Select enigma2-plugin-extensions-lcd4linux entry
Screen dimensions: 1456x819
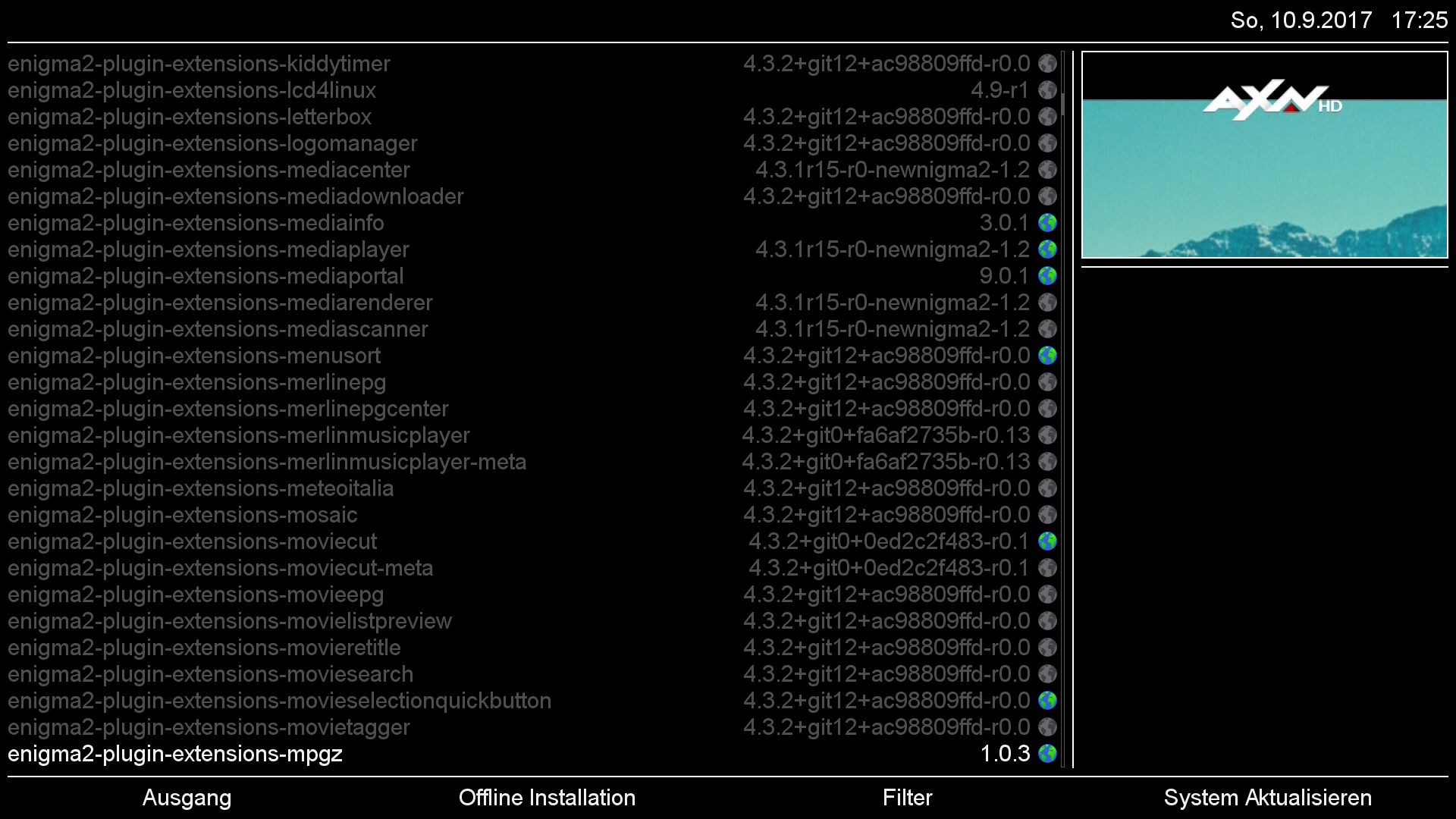click(x=532, y=90)
